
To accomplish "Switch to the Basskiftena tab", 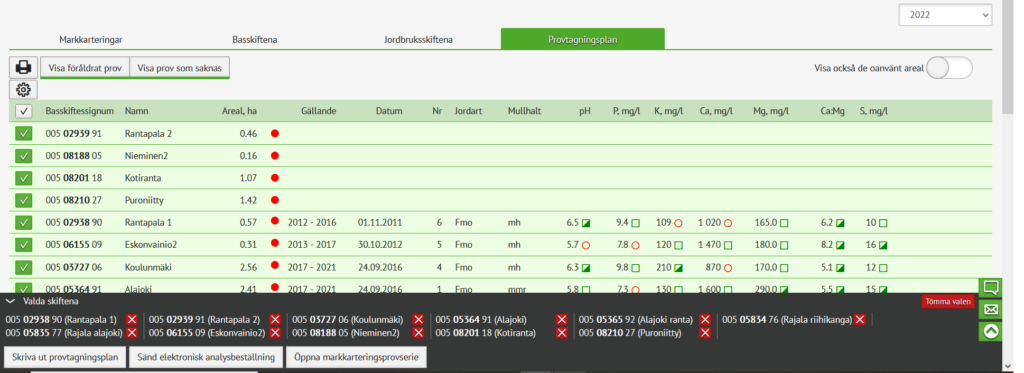I will click(x=255, y=40).
